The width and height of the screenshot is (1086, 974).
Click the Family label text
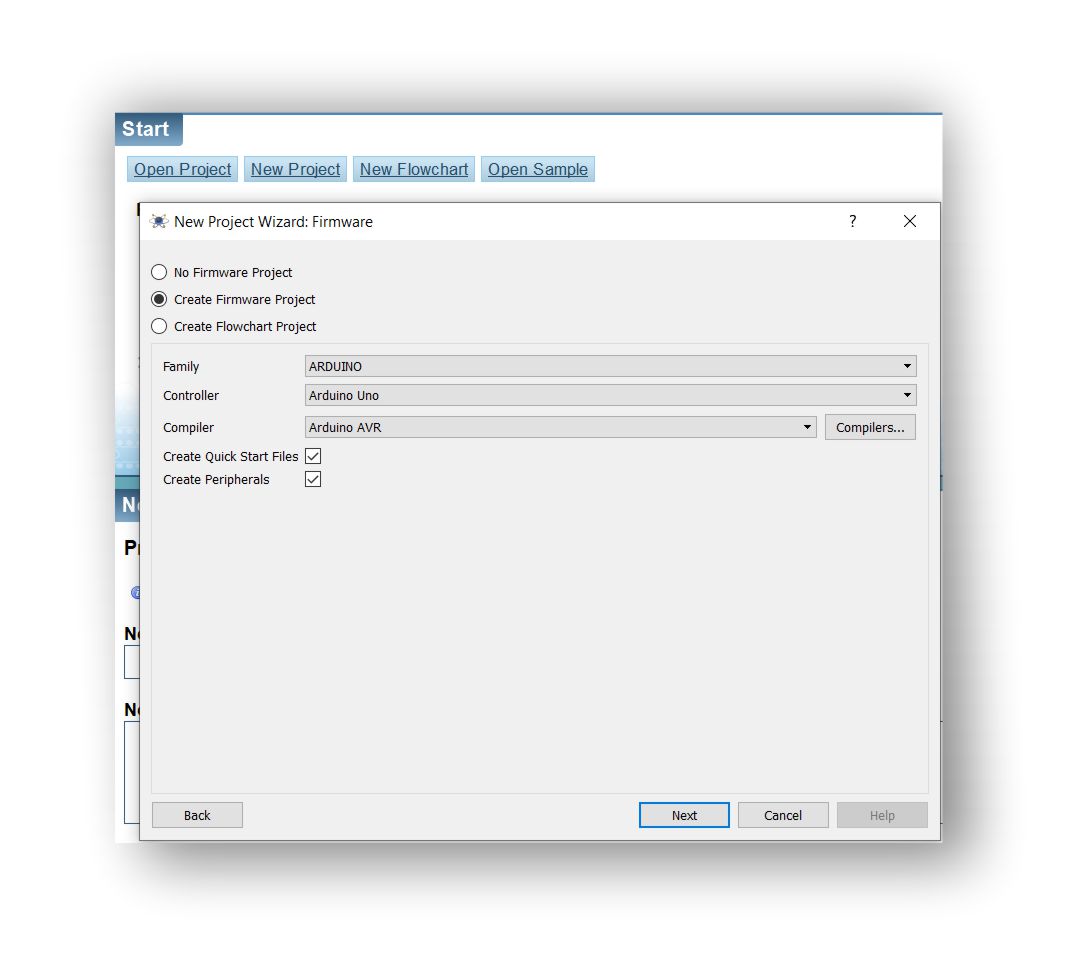(x=181, y=366)
